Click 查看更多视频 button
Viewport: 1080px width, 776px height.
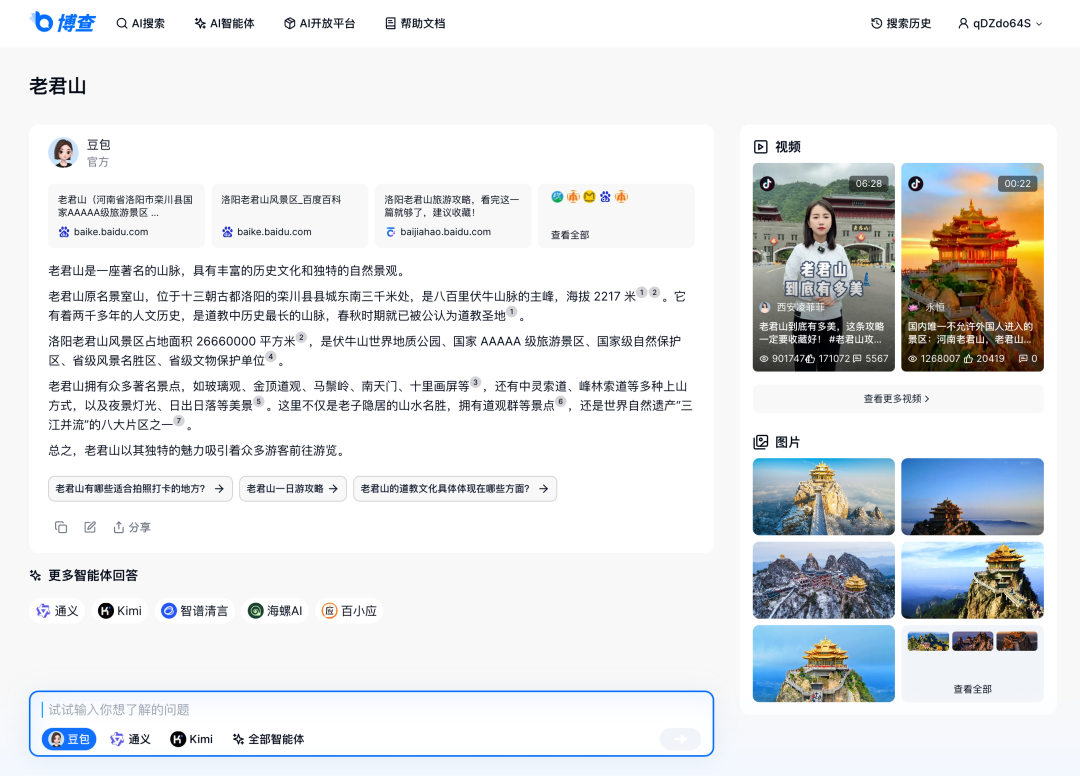(897, 398)
